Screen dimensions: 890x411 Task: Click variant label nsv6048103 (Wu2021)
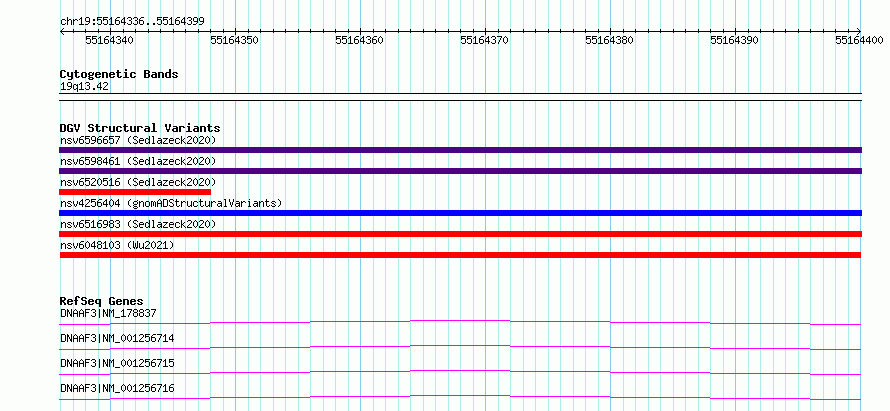(117, 245)
